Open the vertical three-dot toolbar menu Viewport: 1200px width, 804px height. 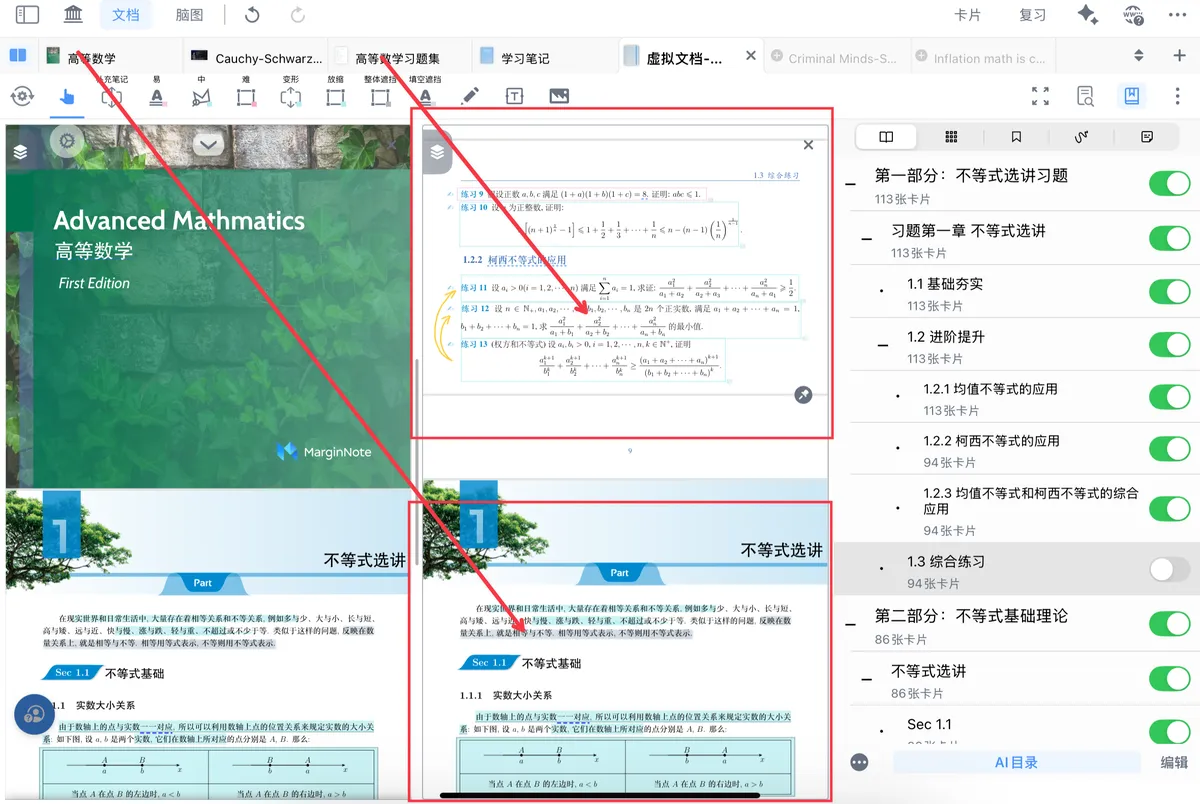pos(1177,96)
